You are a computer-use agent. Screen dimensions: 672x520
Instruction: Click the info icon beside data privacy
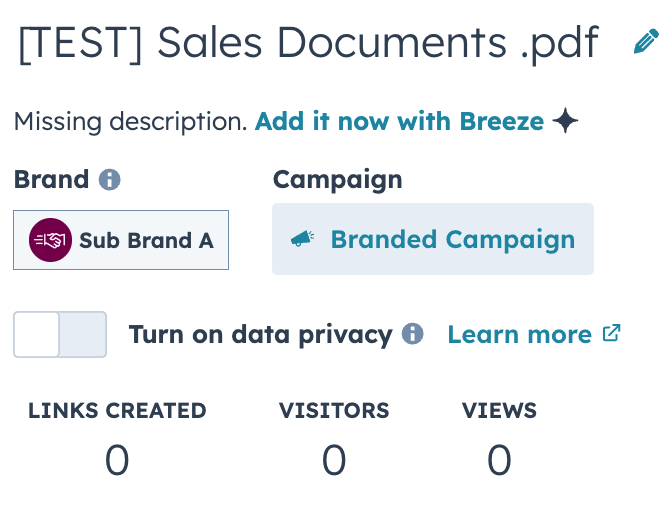click(x=412, y=334)
